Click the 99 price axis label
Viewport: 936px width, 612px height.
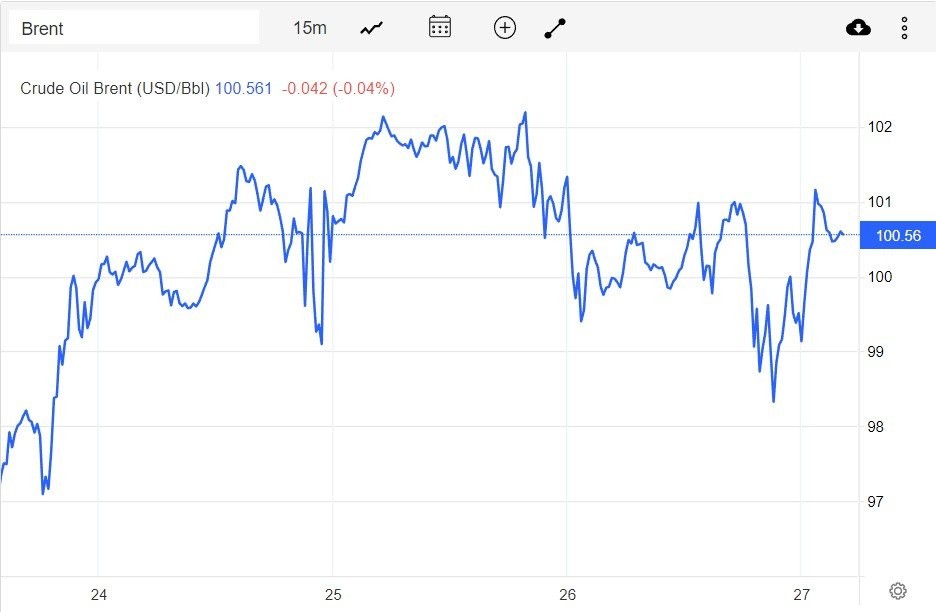click(x=877, y=352)
